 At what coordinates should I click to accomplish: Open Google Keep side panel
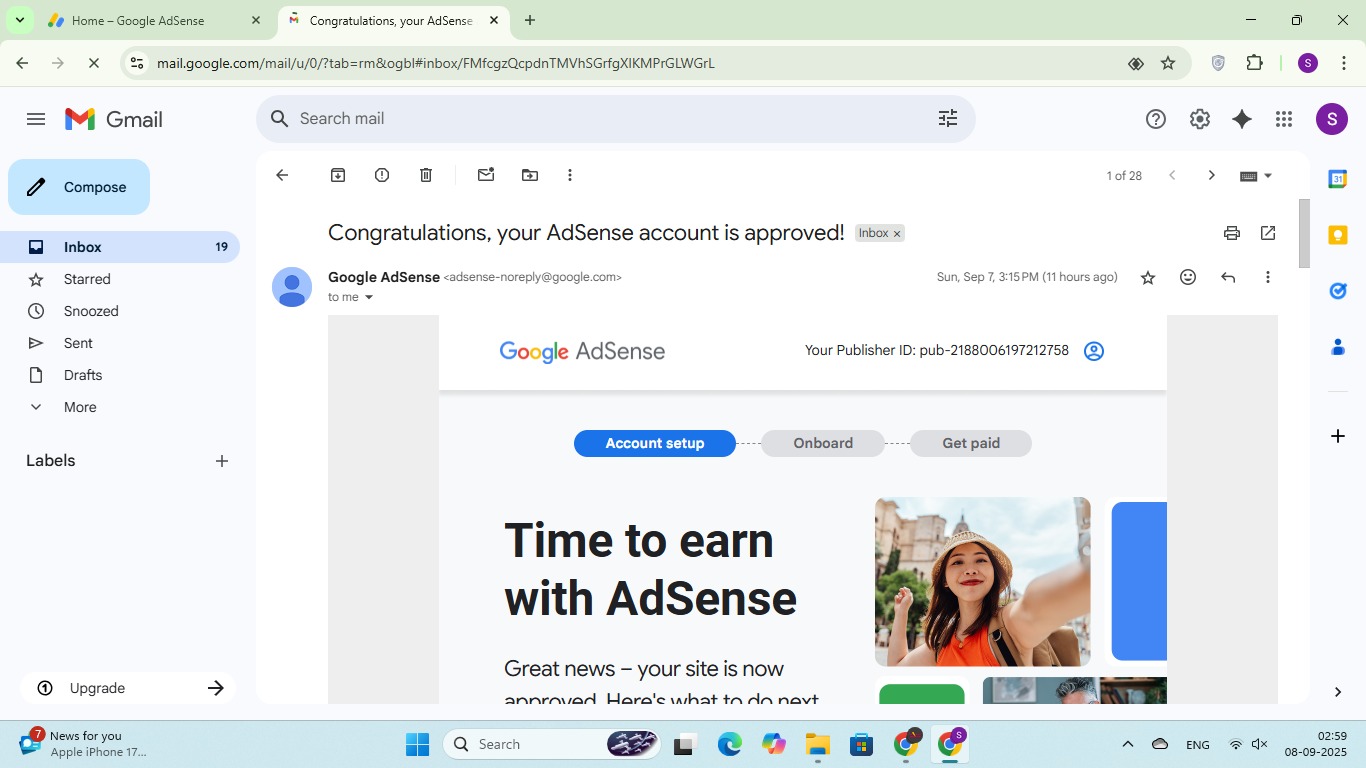click(1338, 235)
